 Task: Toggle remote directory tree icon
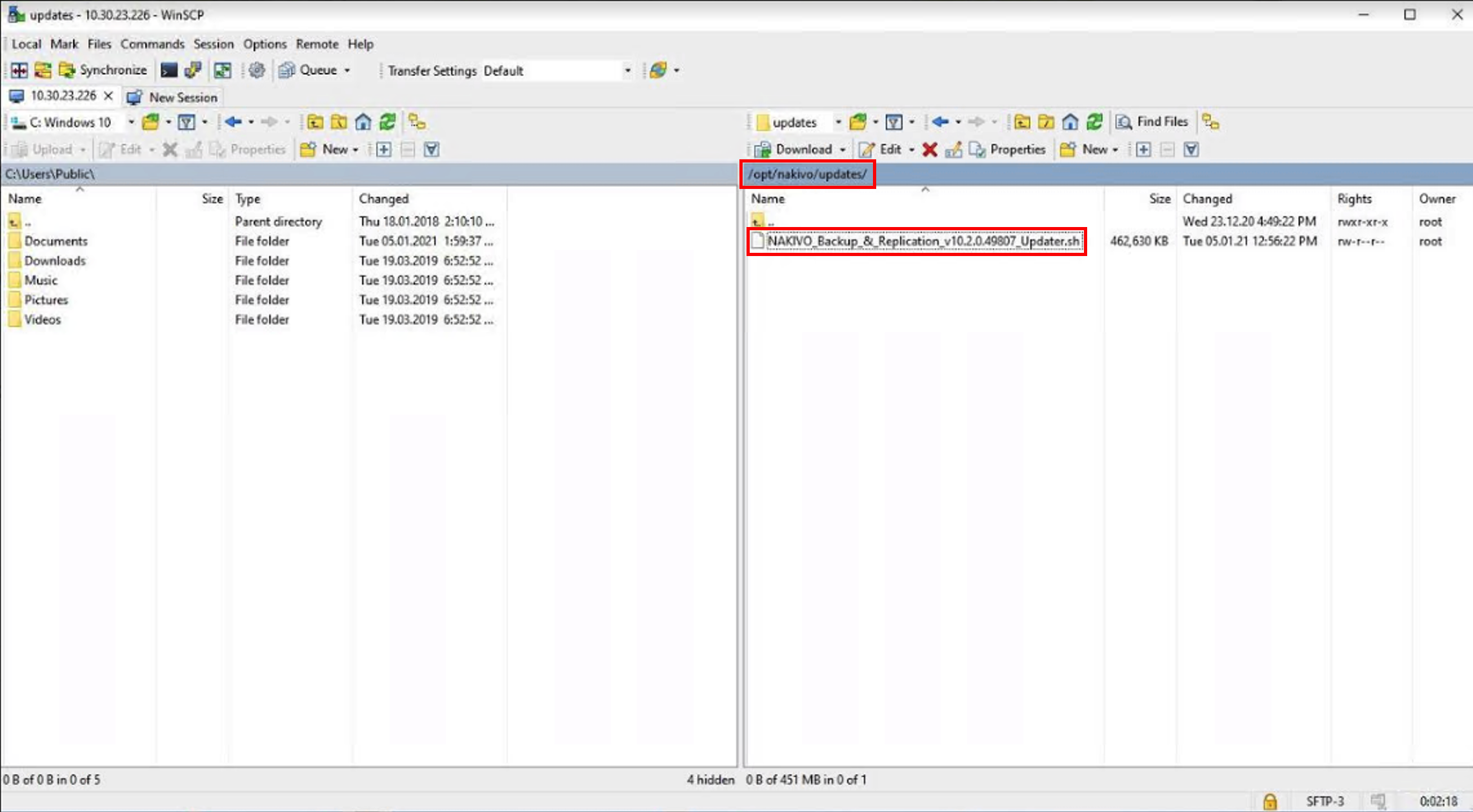pos(1210,122)
